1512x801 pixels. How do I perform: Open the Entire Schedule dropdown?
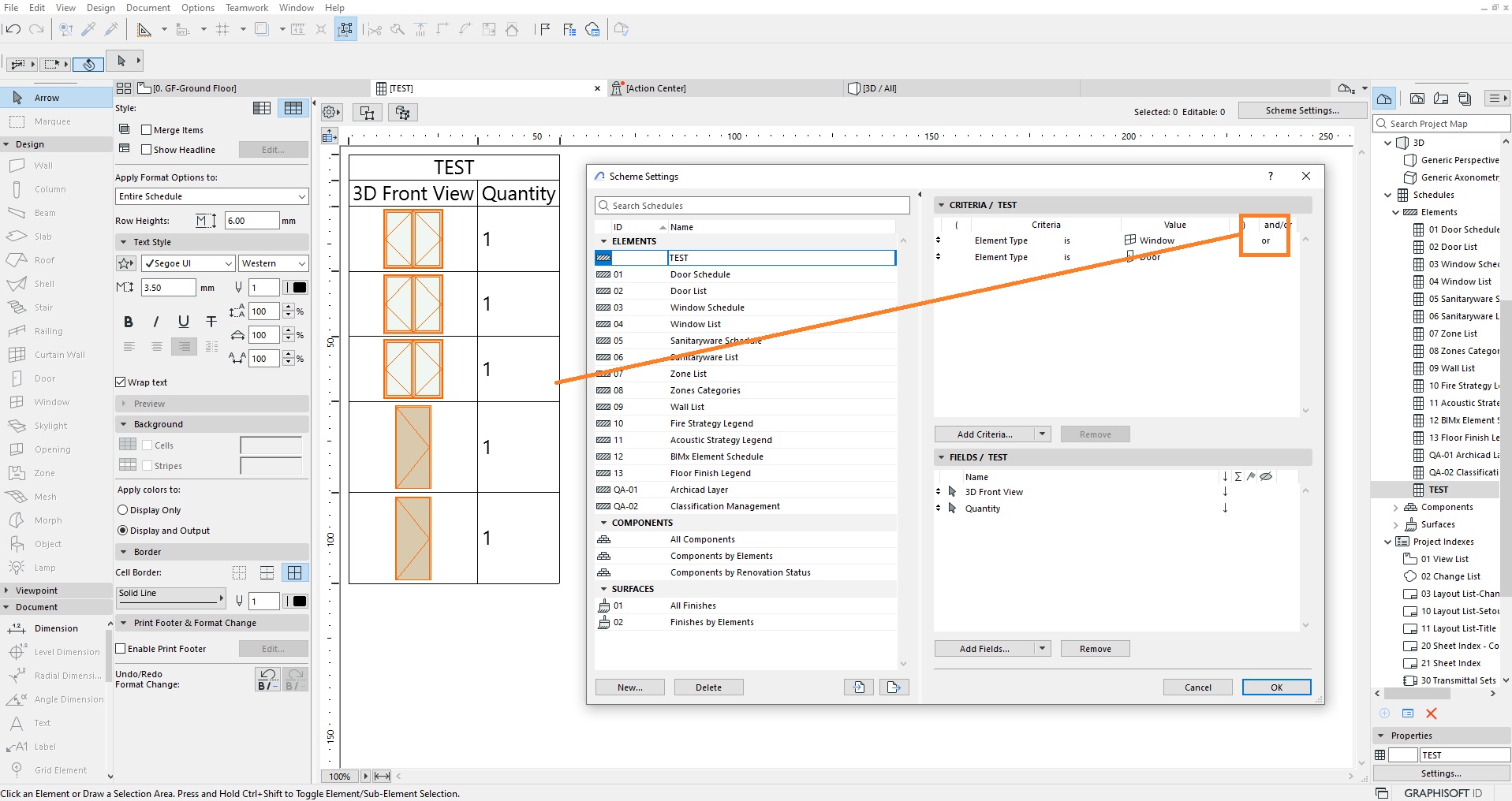[x=212, y=196]
